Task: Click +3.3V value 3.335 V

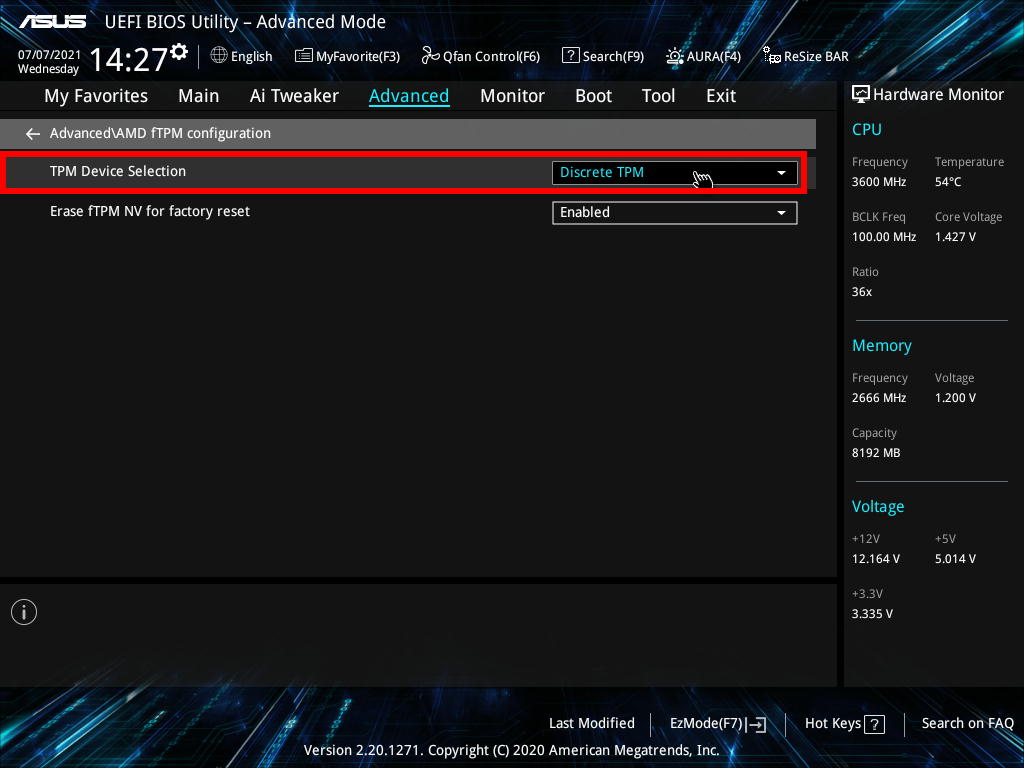Action: coord(872,614)
